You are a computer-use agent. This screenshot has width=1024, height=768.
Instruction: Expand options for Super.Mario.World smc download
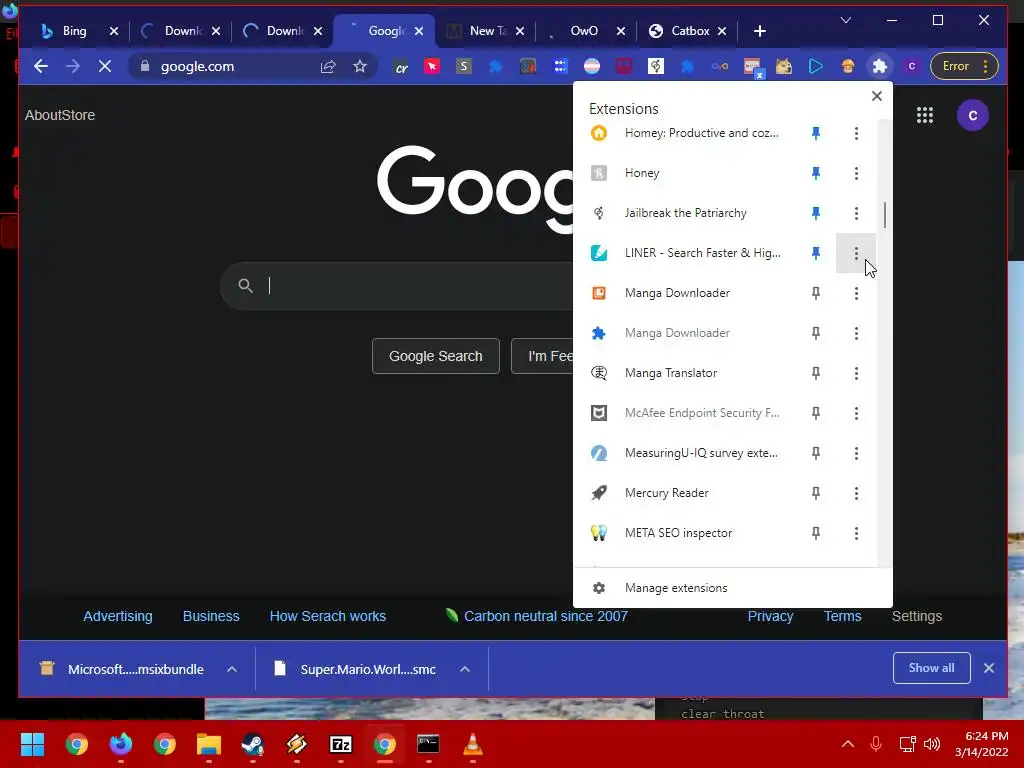point(465,669)
